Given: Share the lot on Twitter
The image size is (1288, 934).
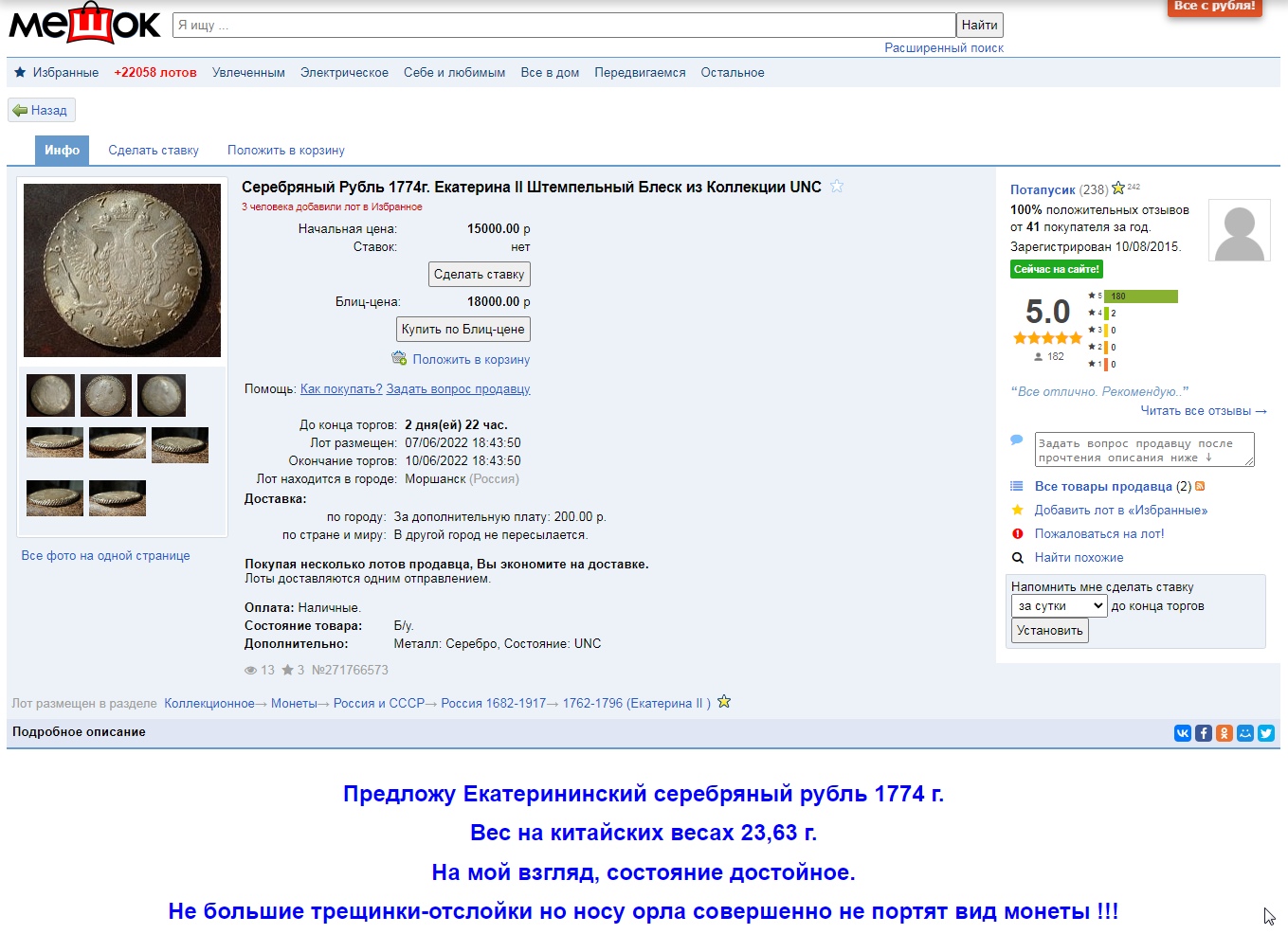Looking at the screenshot, I should pyautogui.click(x=1266, y=733).
